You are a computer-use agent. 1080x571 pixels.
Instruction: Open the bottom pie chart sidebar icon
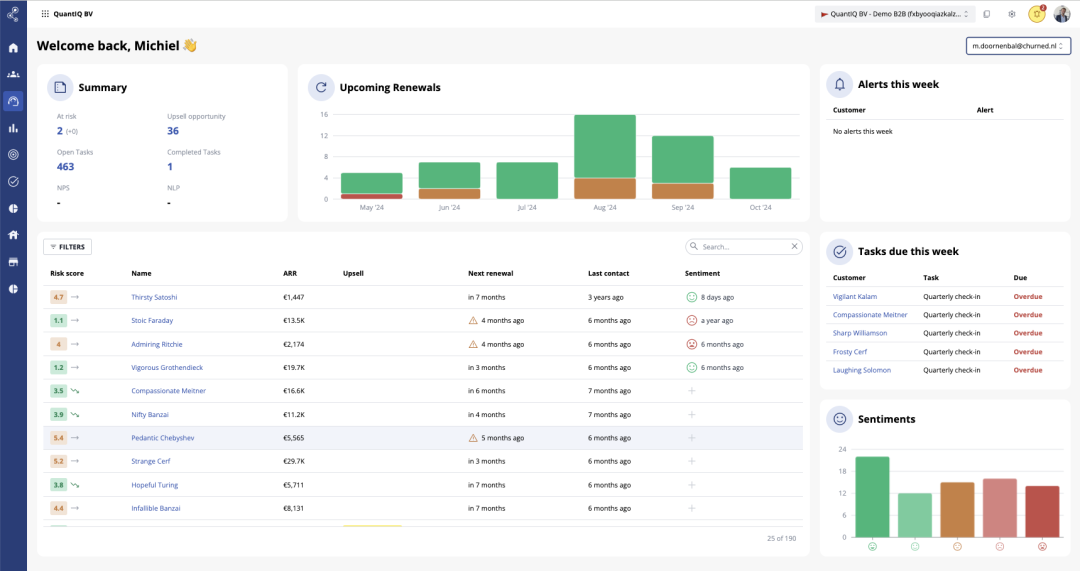(x=13, y=289)
